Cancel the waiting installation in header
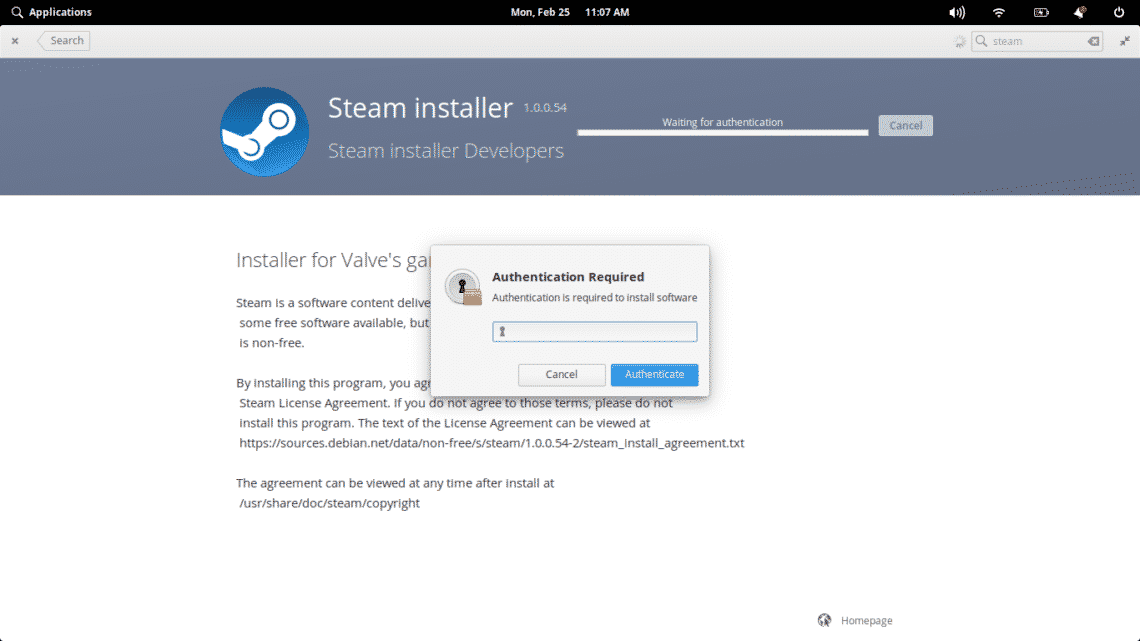This screenshot has width=1140, height=641. (905, 126)
